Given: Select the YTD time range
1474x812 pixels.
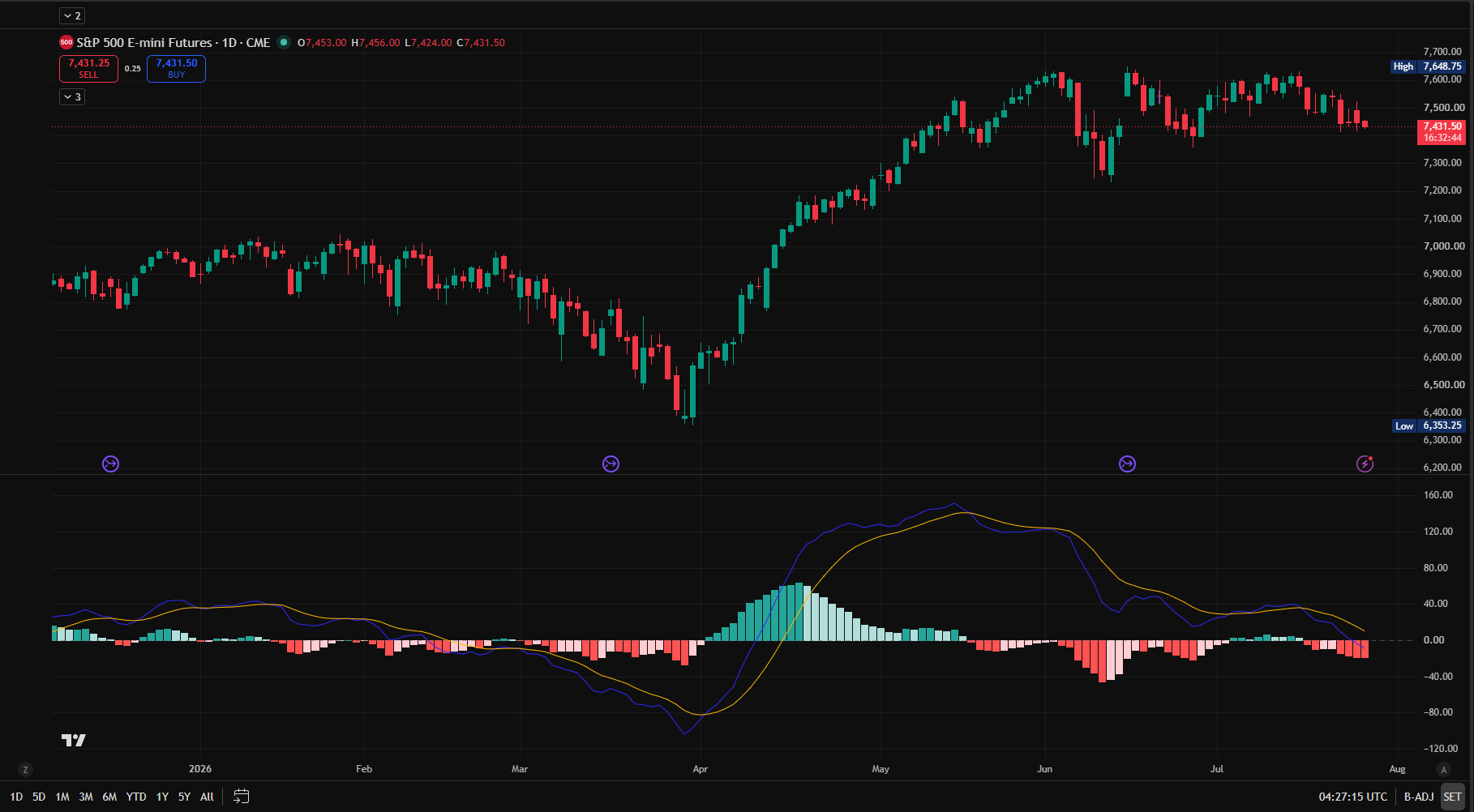Looking at the screenshot, I should [x=136, y=797].
